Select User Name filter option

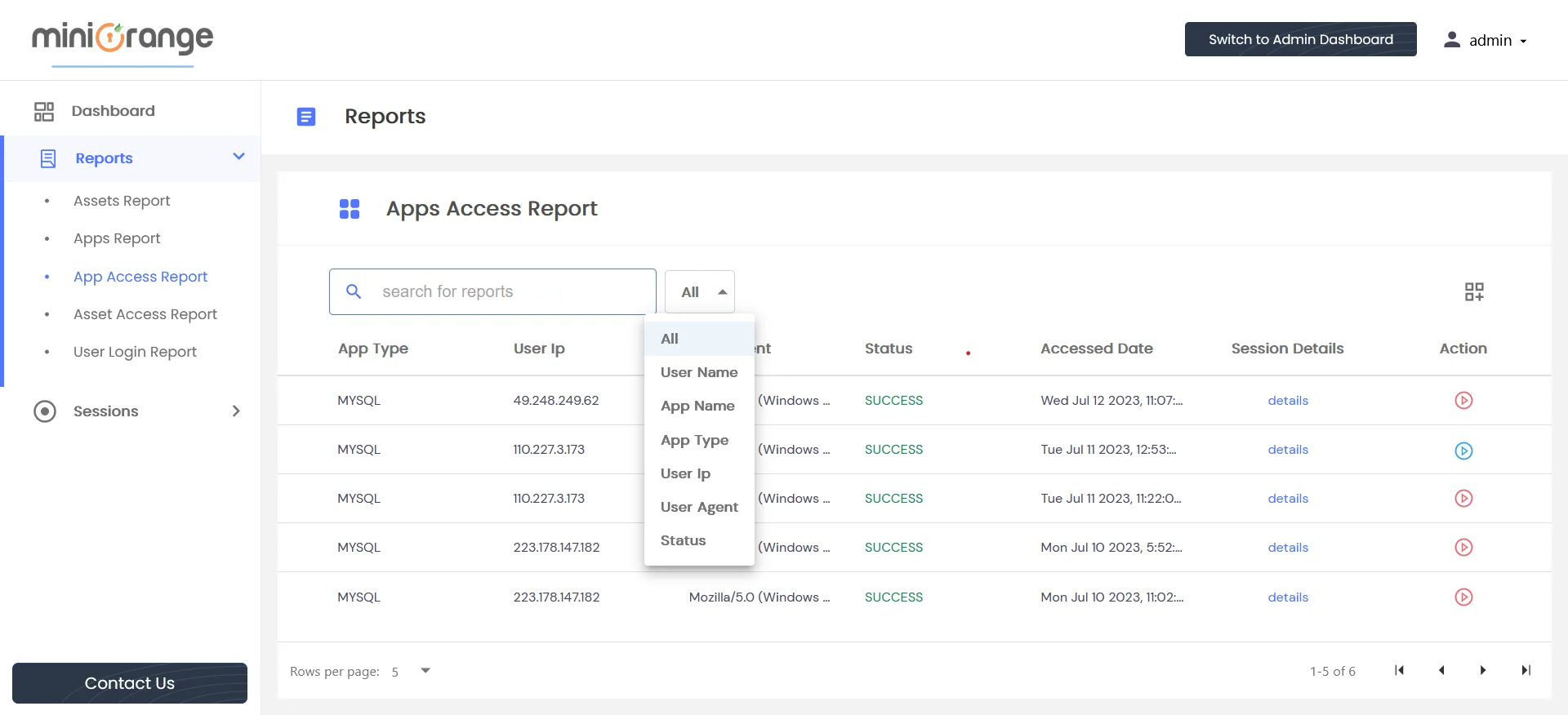[699, 372]
